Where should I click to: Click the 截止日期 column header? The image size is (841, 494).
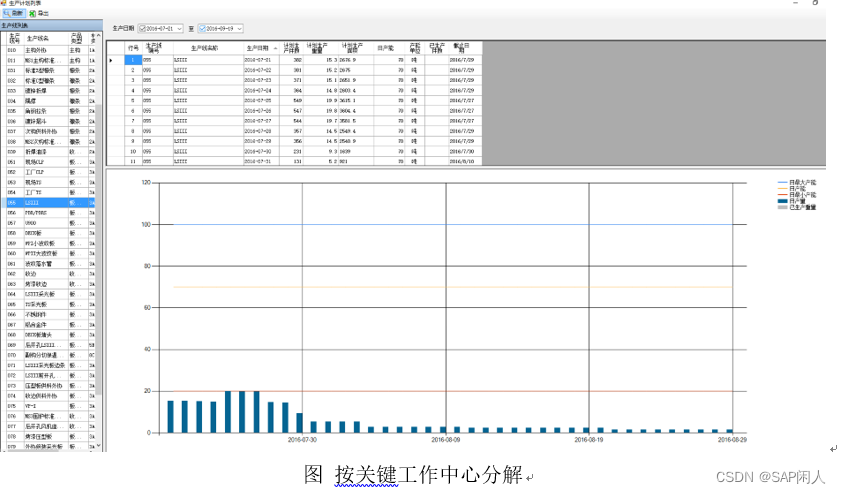click(464, 48)
